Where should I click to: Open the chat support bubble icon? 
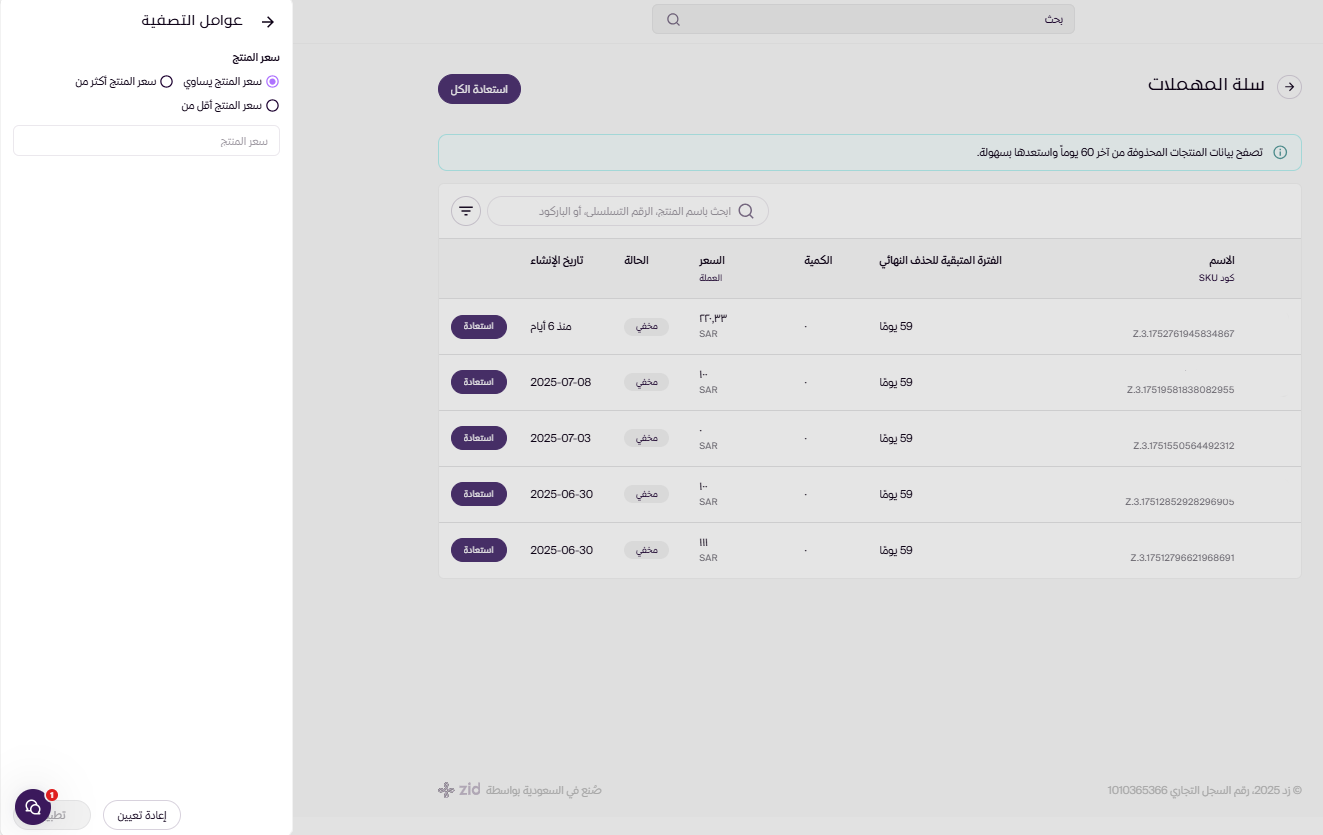(x=33, y=807)
